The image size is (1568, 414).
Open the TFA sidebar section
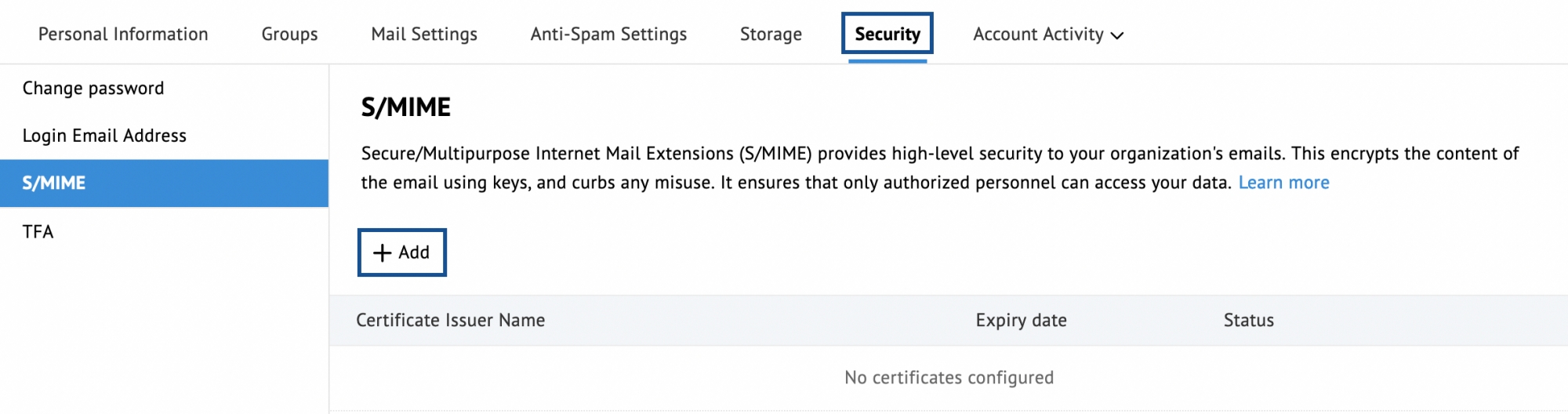[38, 231]
